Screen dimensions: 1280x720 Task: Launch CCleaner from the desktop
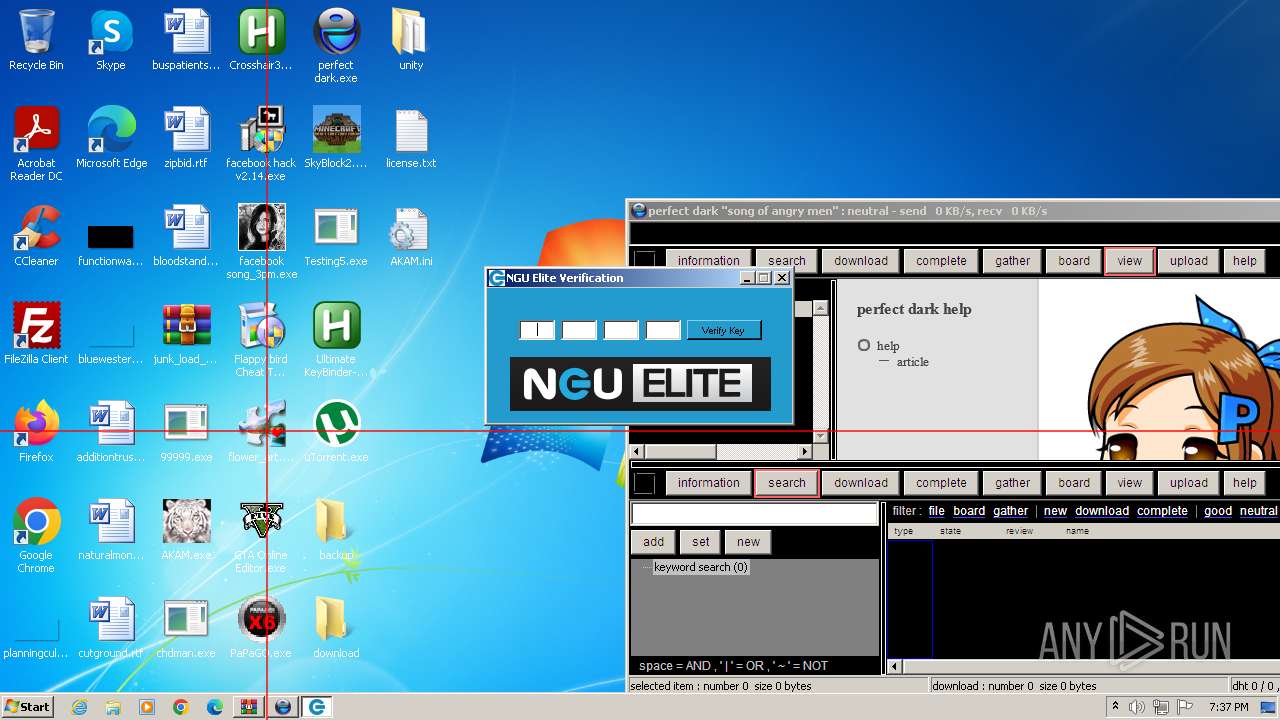click(x=36, y=237)
